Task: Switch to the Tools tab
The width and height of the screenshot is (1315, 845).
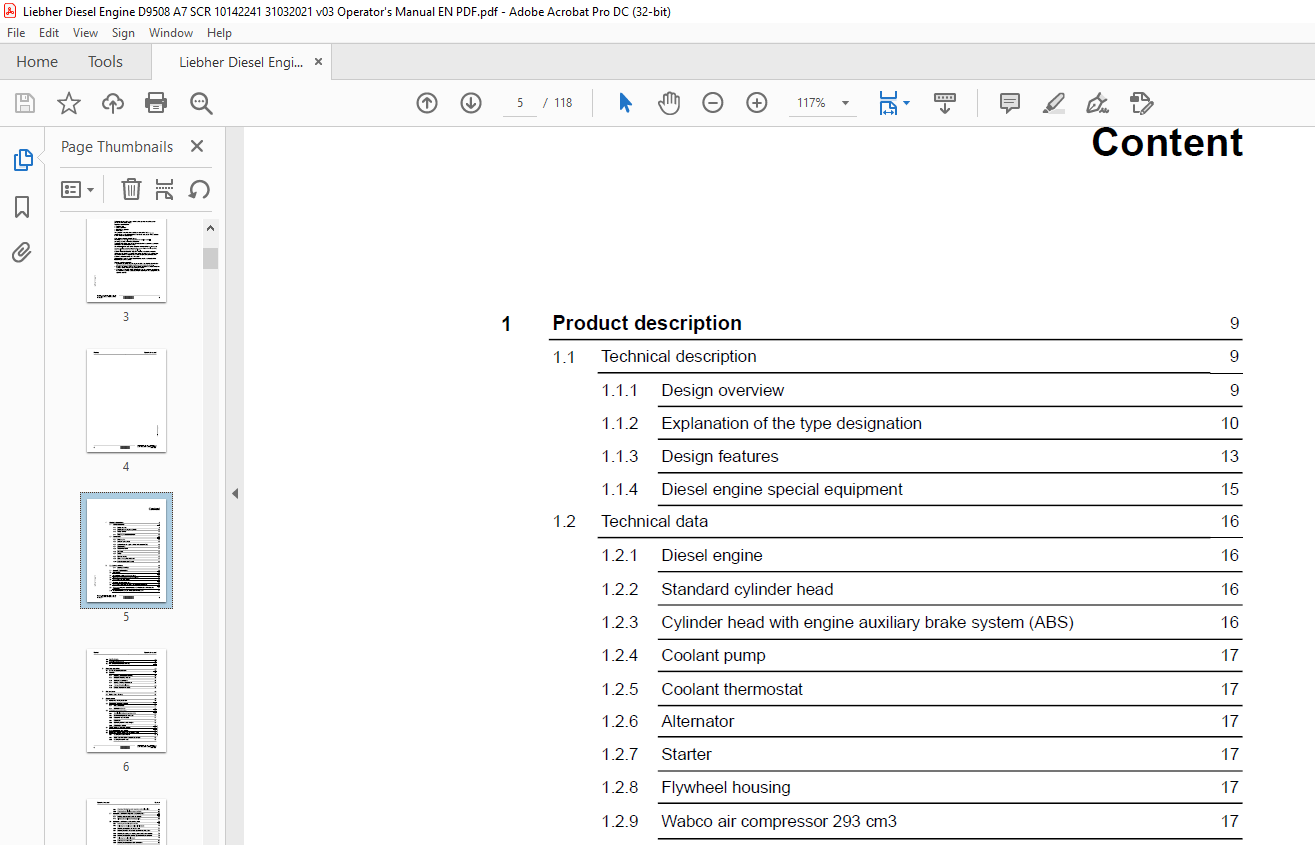Action: pyautogui.click(x=105, y=62)
